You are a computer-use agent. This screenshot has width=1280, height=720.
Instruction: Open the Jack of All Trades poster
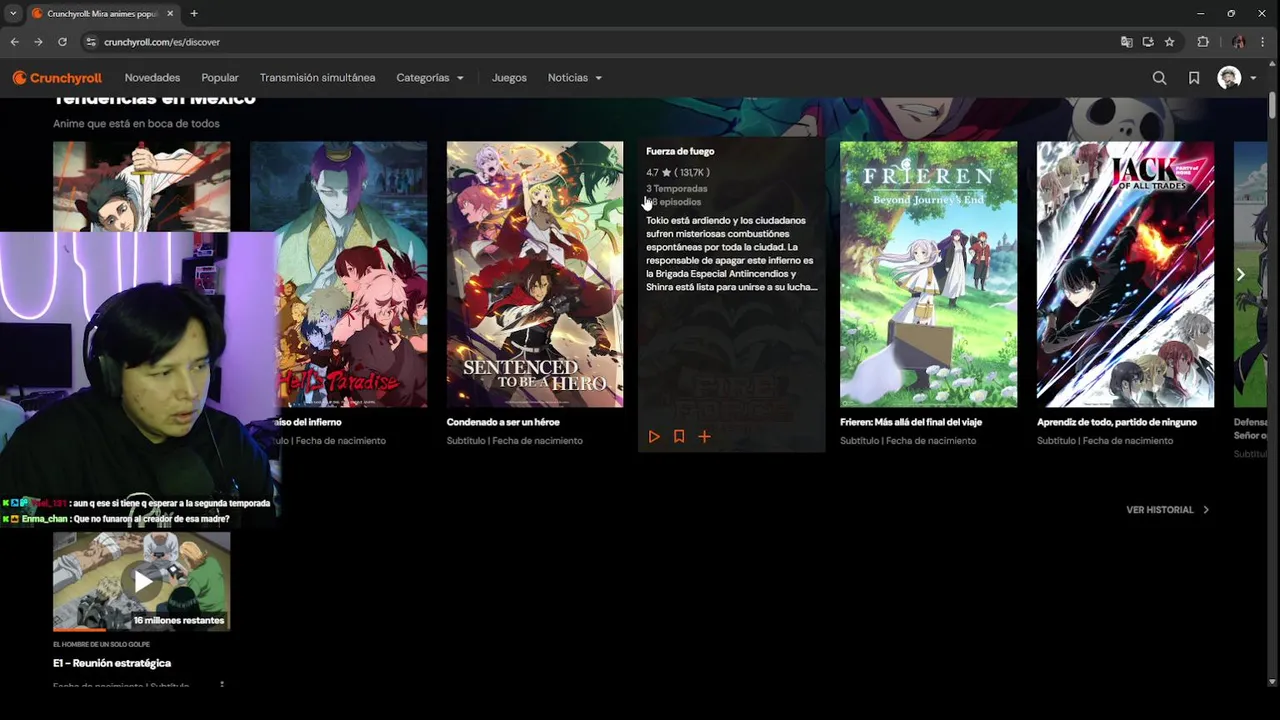1125,274
